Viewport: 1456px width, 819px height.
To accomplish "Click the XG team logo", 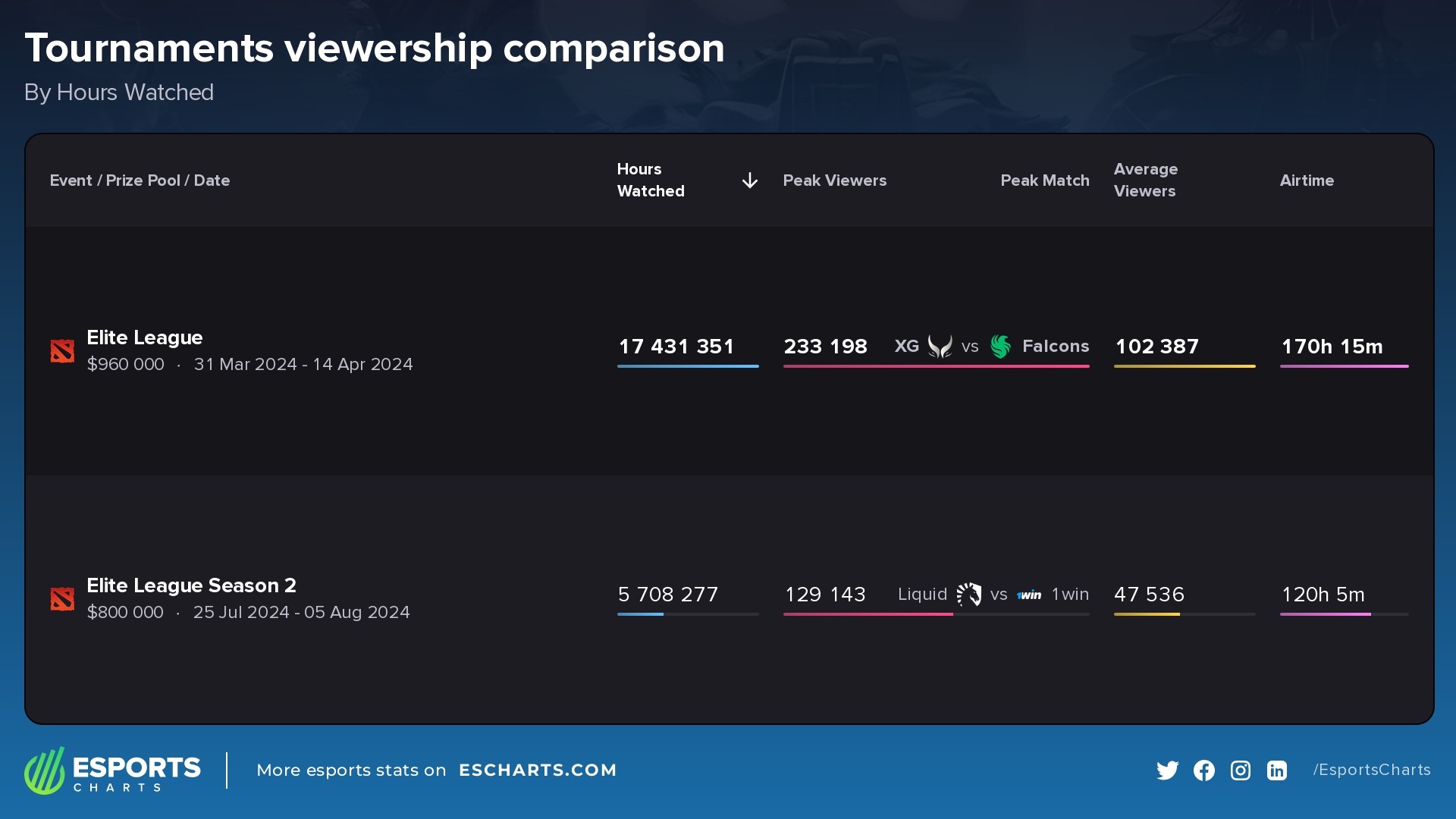I will click(x=940, y=347).
